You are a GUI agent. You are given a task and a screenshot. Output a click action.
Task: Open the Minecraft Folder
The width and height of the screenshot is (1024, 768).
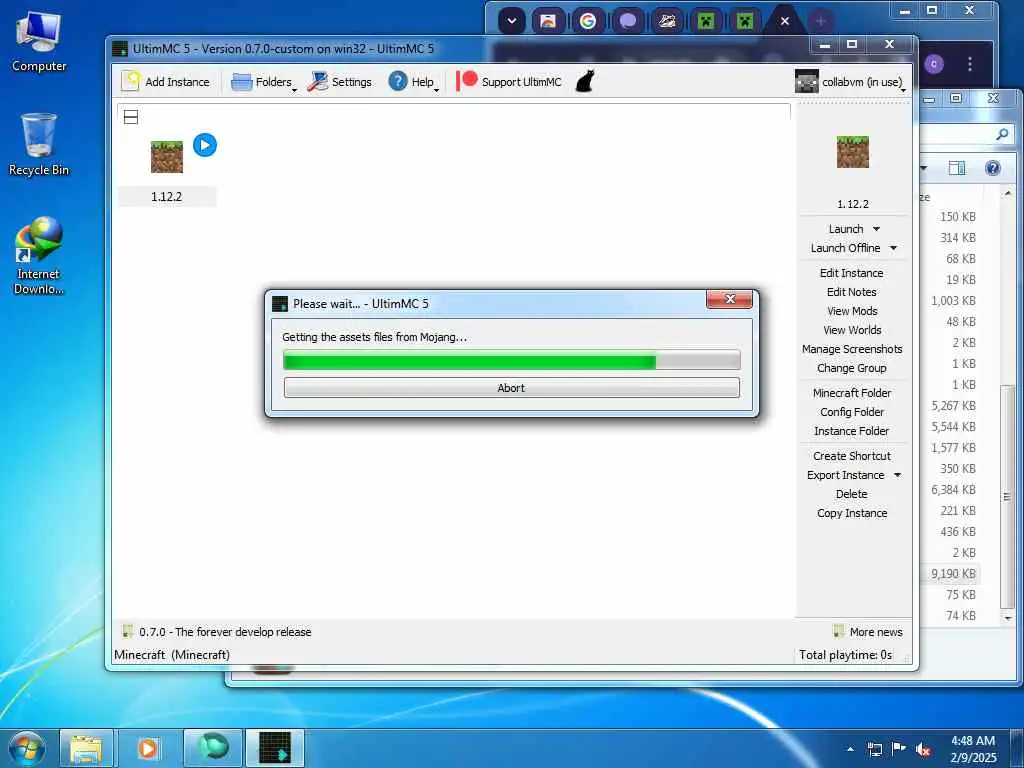click(852, 392)
